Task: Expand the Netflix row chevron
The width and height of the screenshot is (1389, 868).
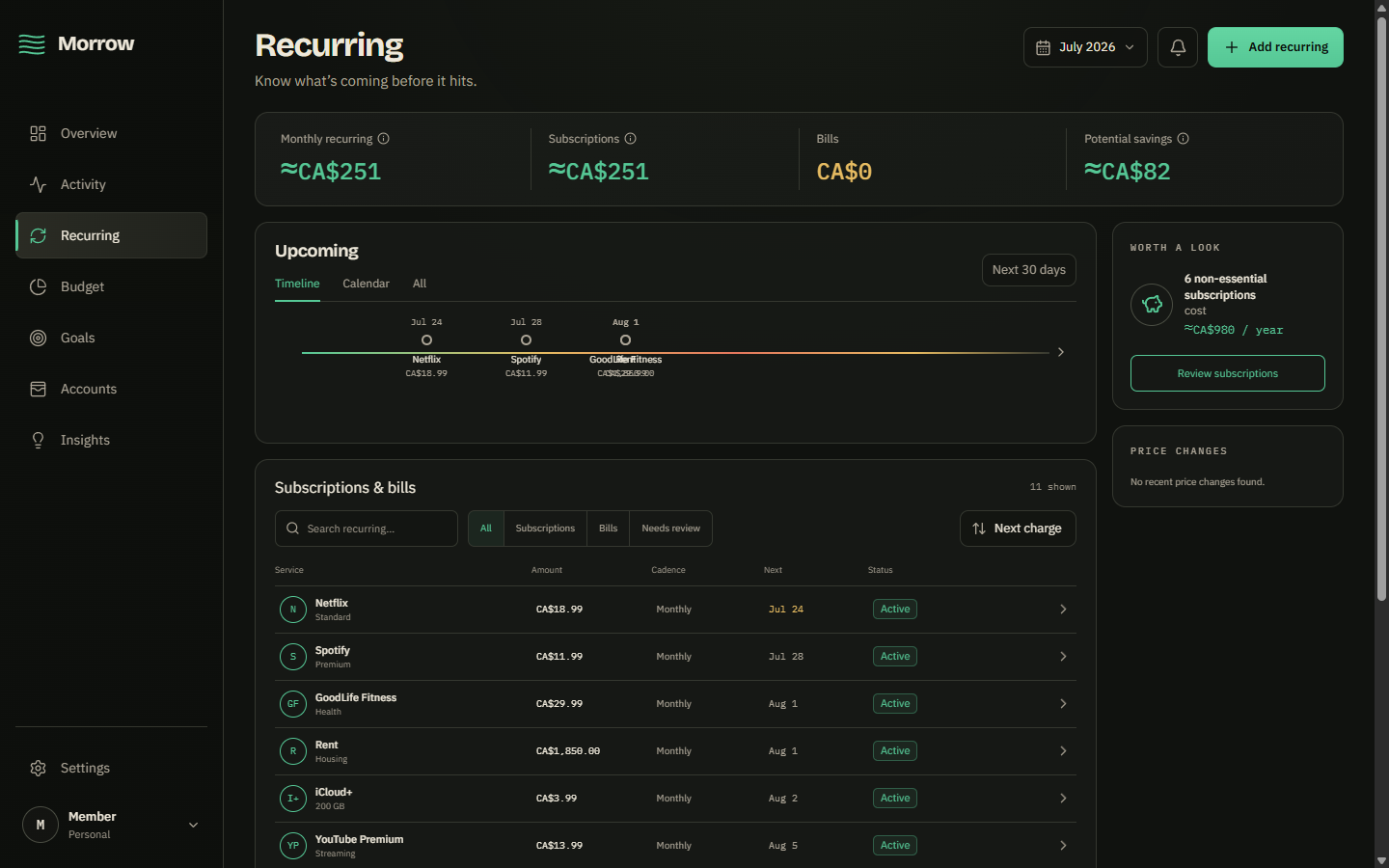Action: (1063, 610)
